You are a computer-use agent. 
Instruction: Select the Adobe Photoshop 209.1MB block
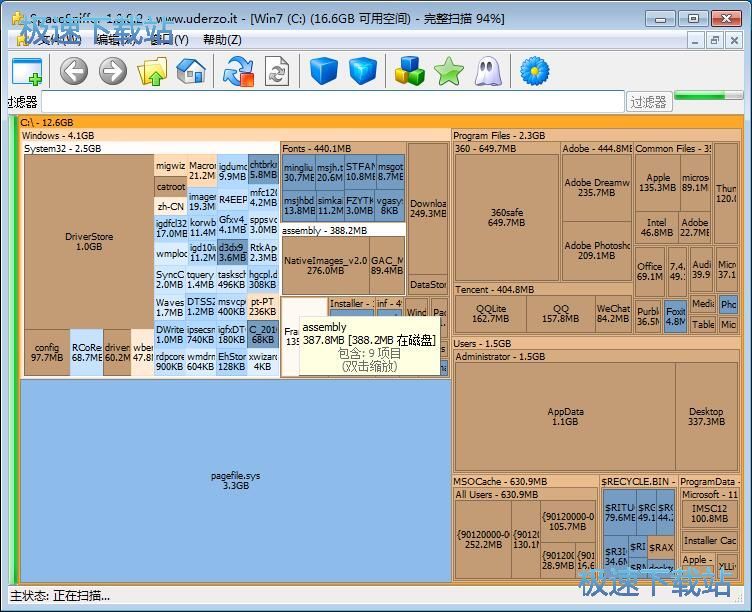(x=597, y=250)
